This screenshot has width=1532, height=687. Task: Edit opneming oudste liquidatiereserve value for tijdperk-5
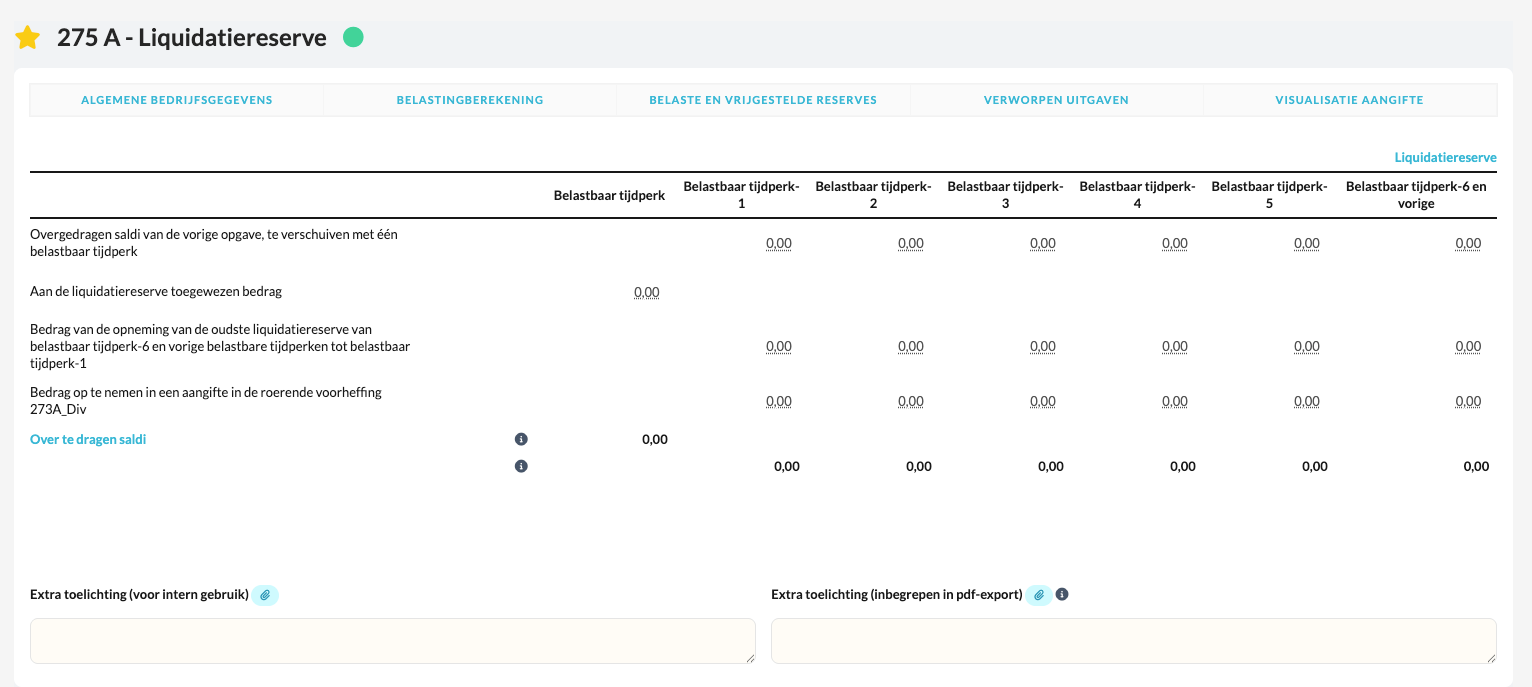pos(1307,346)
